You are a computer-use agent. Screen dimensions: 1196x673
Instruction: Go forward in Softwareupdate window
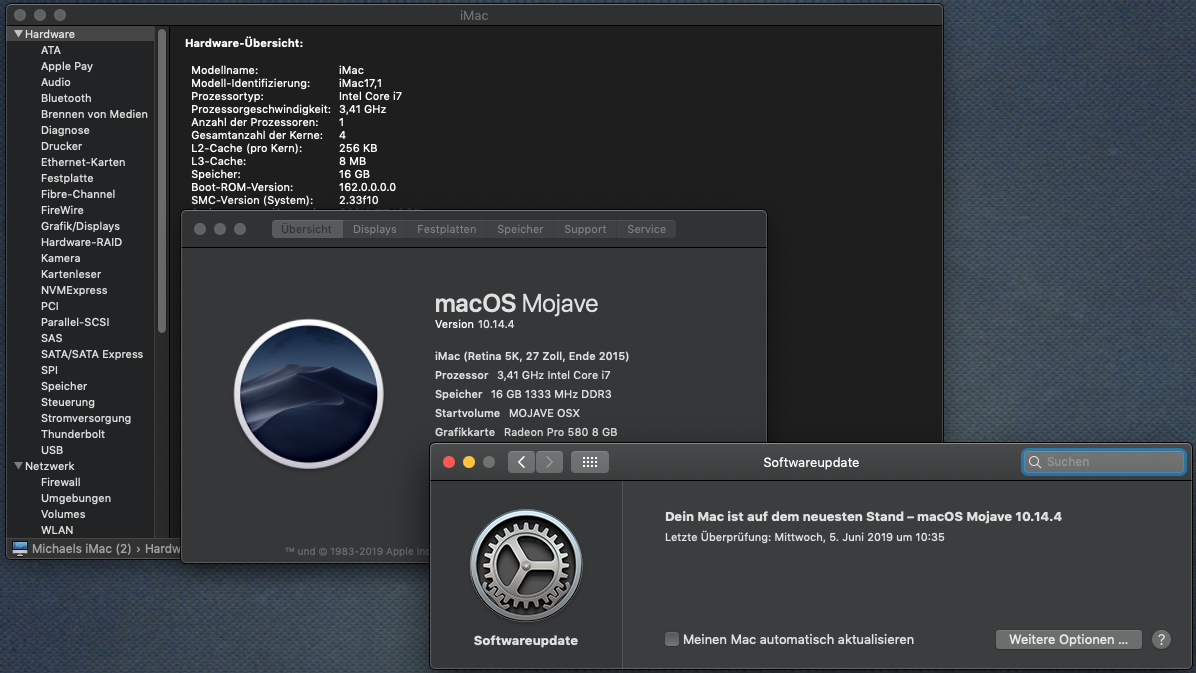pyautogui.click(x=549, y=462)
